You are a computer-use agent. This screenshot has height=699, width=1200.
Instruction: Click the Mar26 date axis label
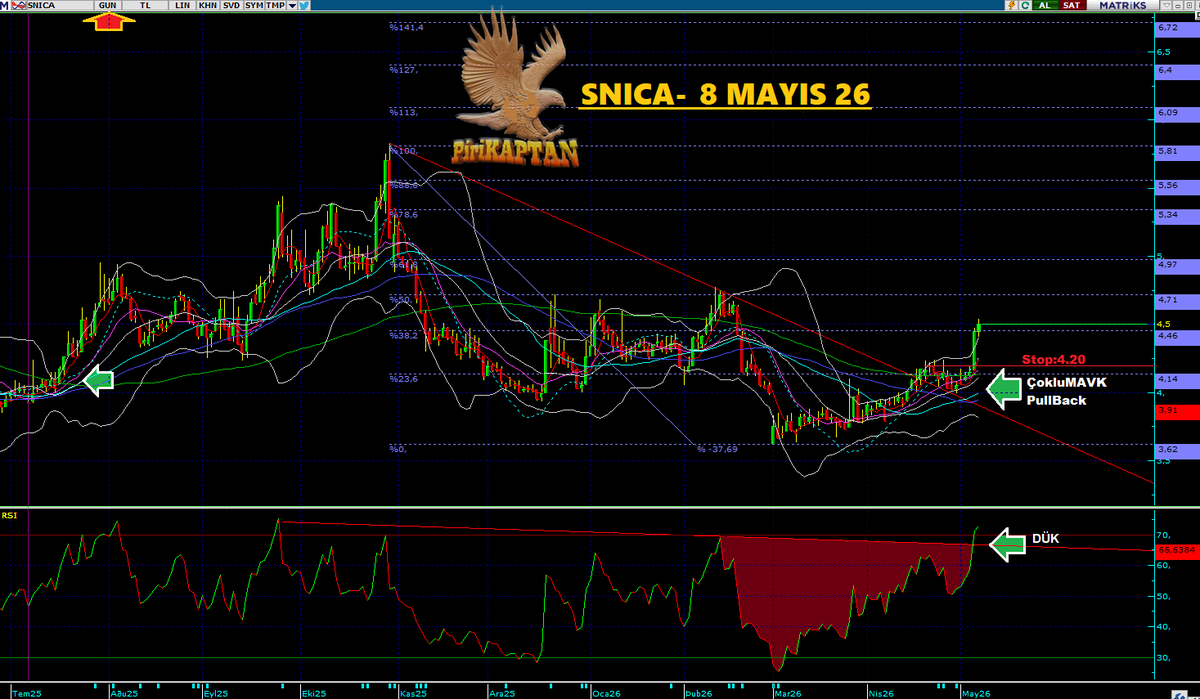(786, 692)
